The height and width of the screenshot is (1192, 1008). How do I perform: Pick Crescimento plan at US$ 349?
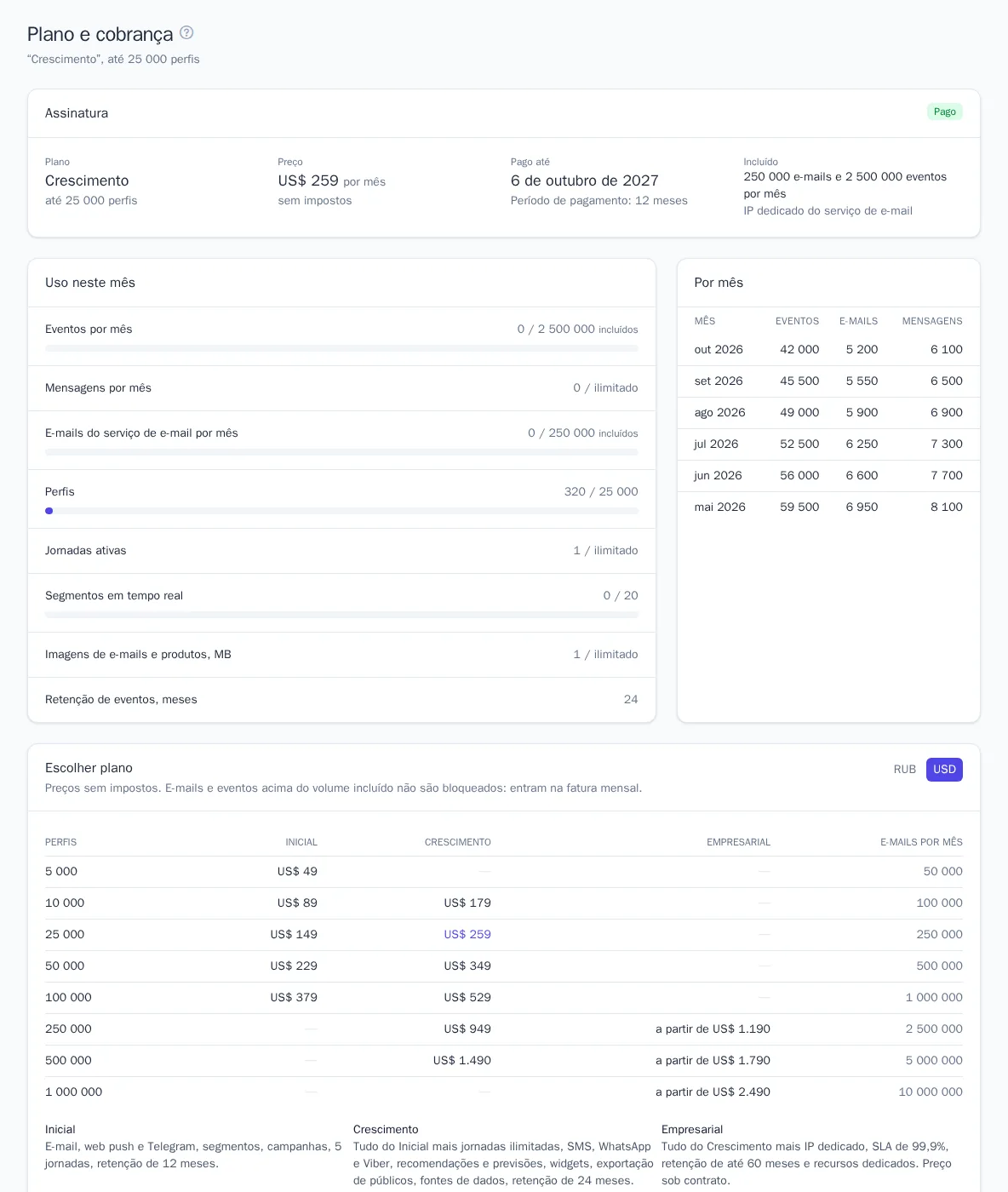[x=467, y=966]
